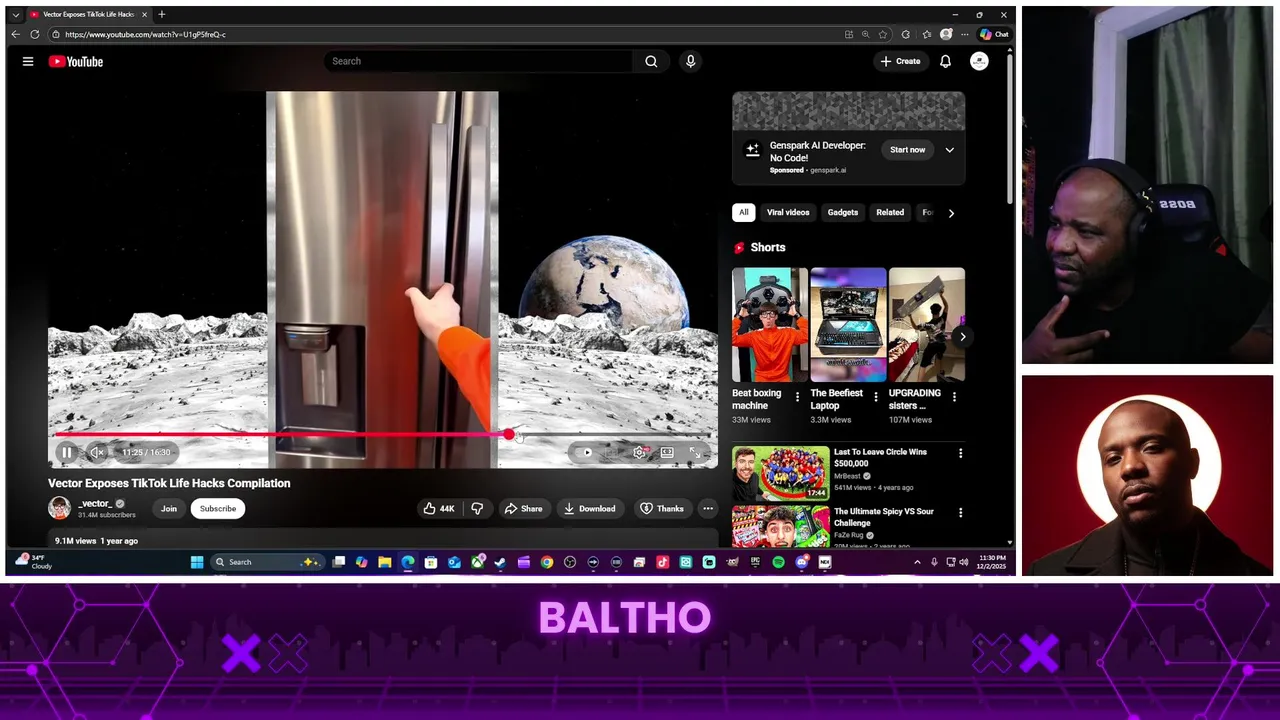Image resolution: width=1280 pixels, height=720 pixels.
Task: Download the video
Action: tap(589, 508)
